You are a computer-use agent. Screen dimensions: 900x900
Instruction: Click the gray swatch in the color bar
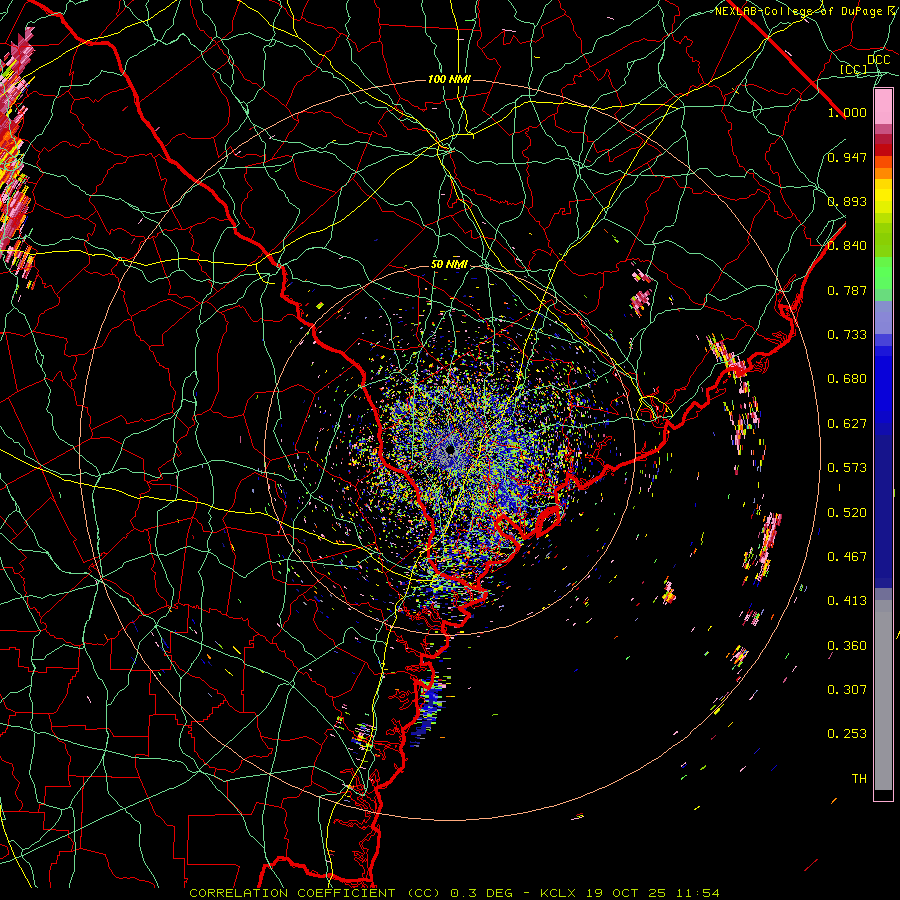click(x=883, y=695)
